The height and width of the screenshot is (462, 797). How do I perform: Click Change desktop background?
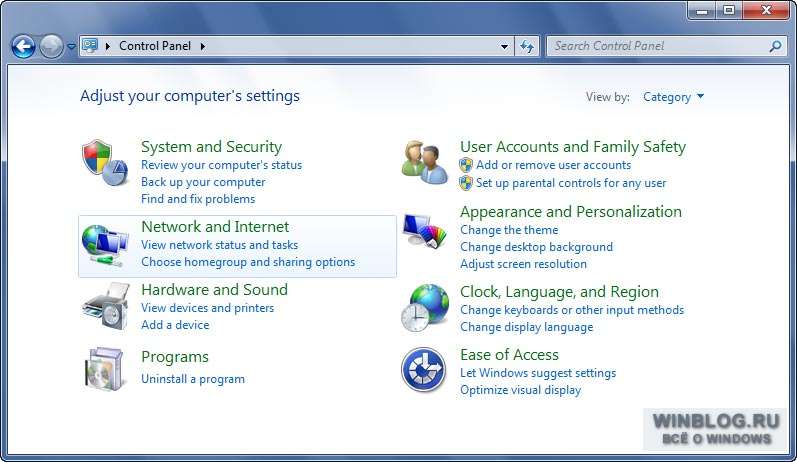coord(537,247)
